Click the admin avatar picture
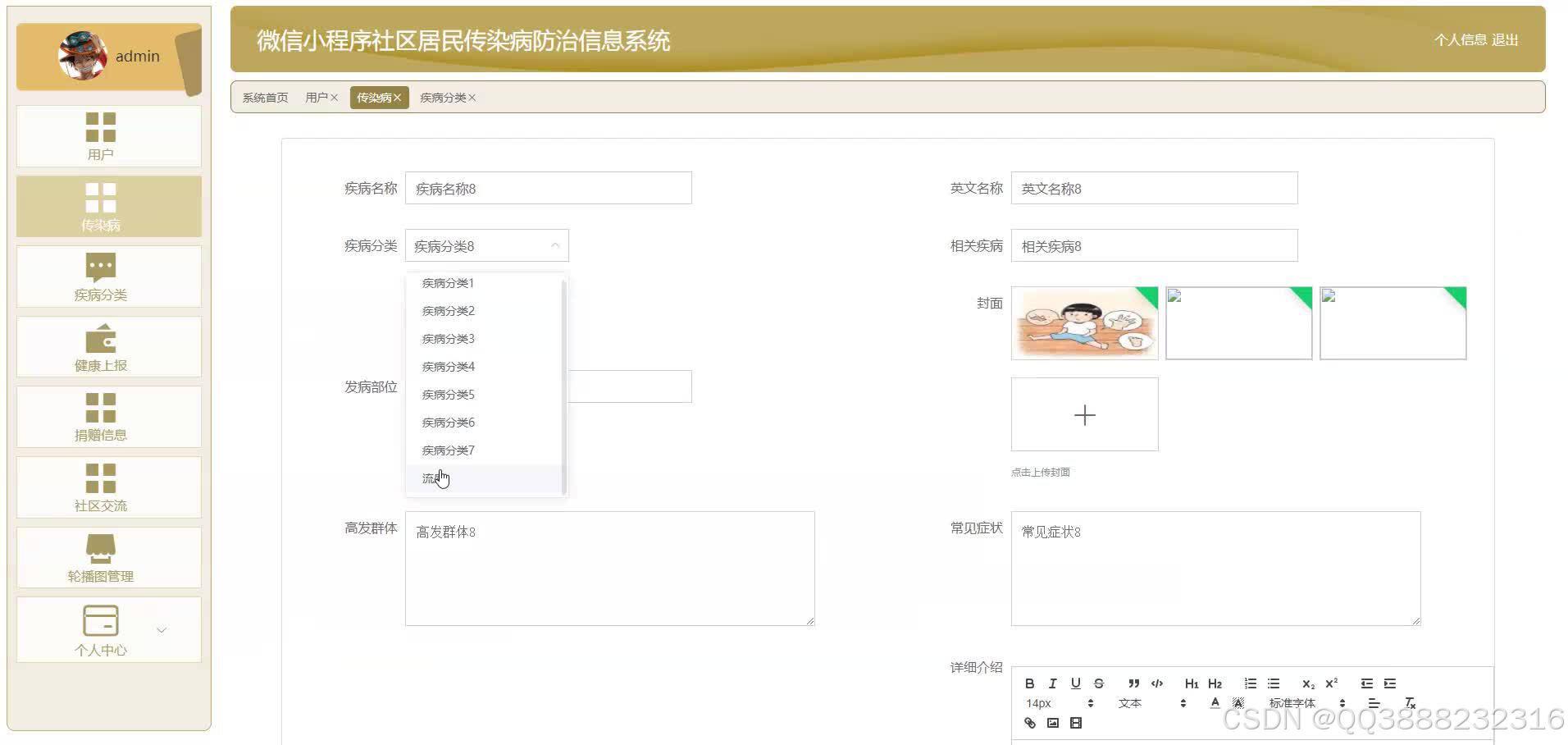Image resolution: width=1568 pixels, height=745 pixels. pos(82,56)
